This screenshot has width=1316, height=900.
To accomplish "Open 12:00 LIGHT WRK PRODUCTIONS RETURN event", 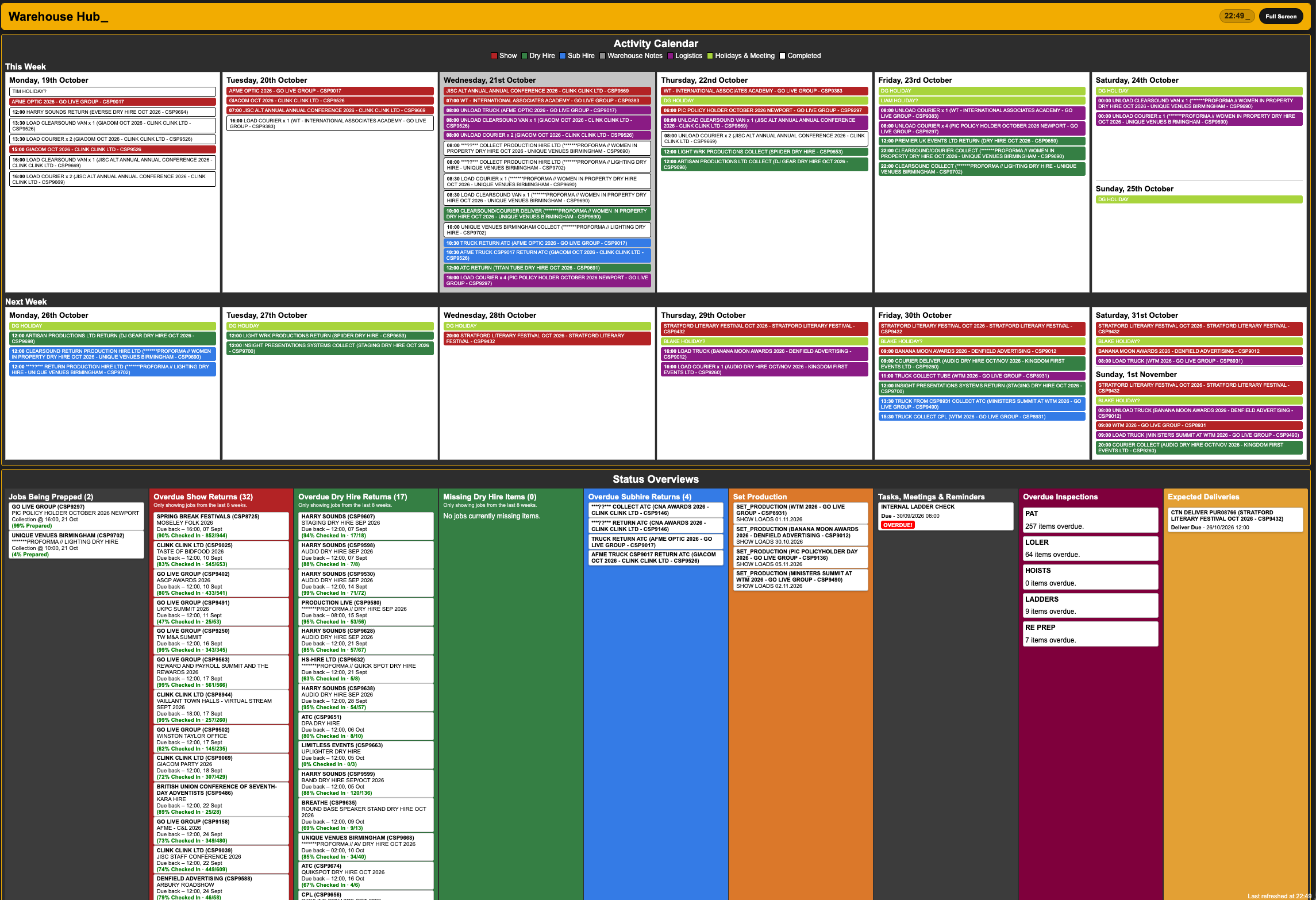I will [330, 336].
